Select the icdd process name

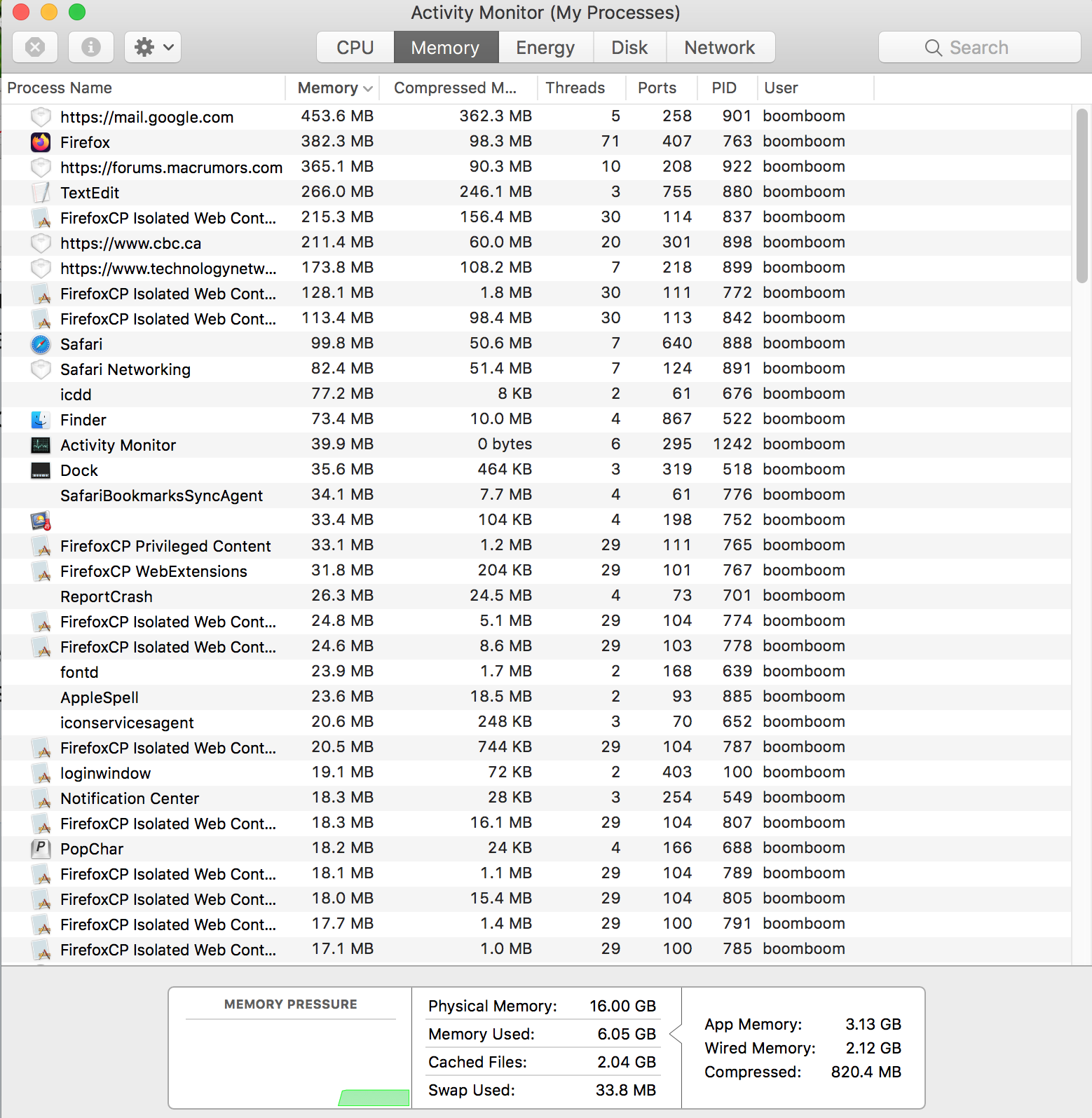(x=76, y=395)
